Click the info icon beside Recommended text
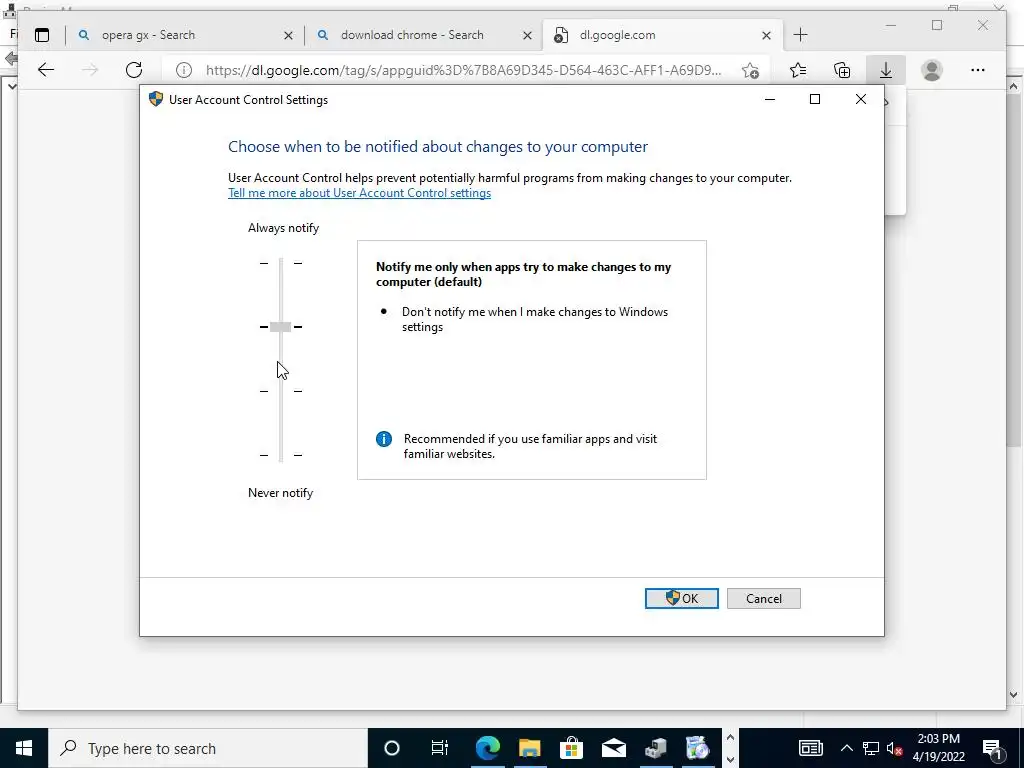 384,439
